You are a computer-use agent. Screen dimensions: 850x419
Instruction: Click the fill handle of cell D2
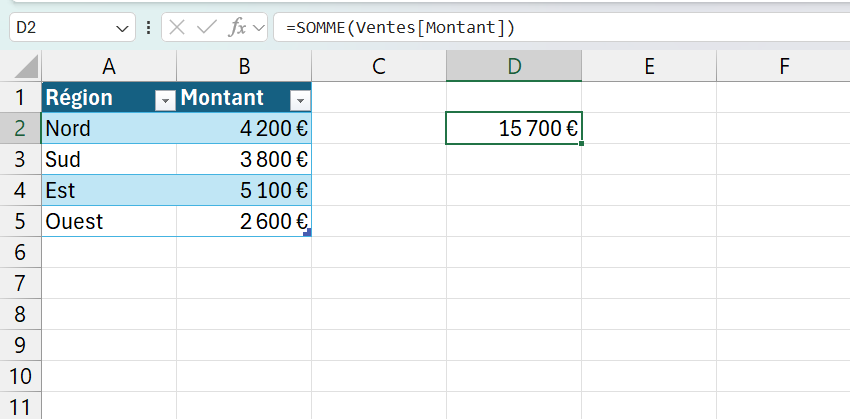(x=581, y=144)
